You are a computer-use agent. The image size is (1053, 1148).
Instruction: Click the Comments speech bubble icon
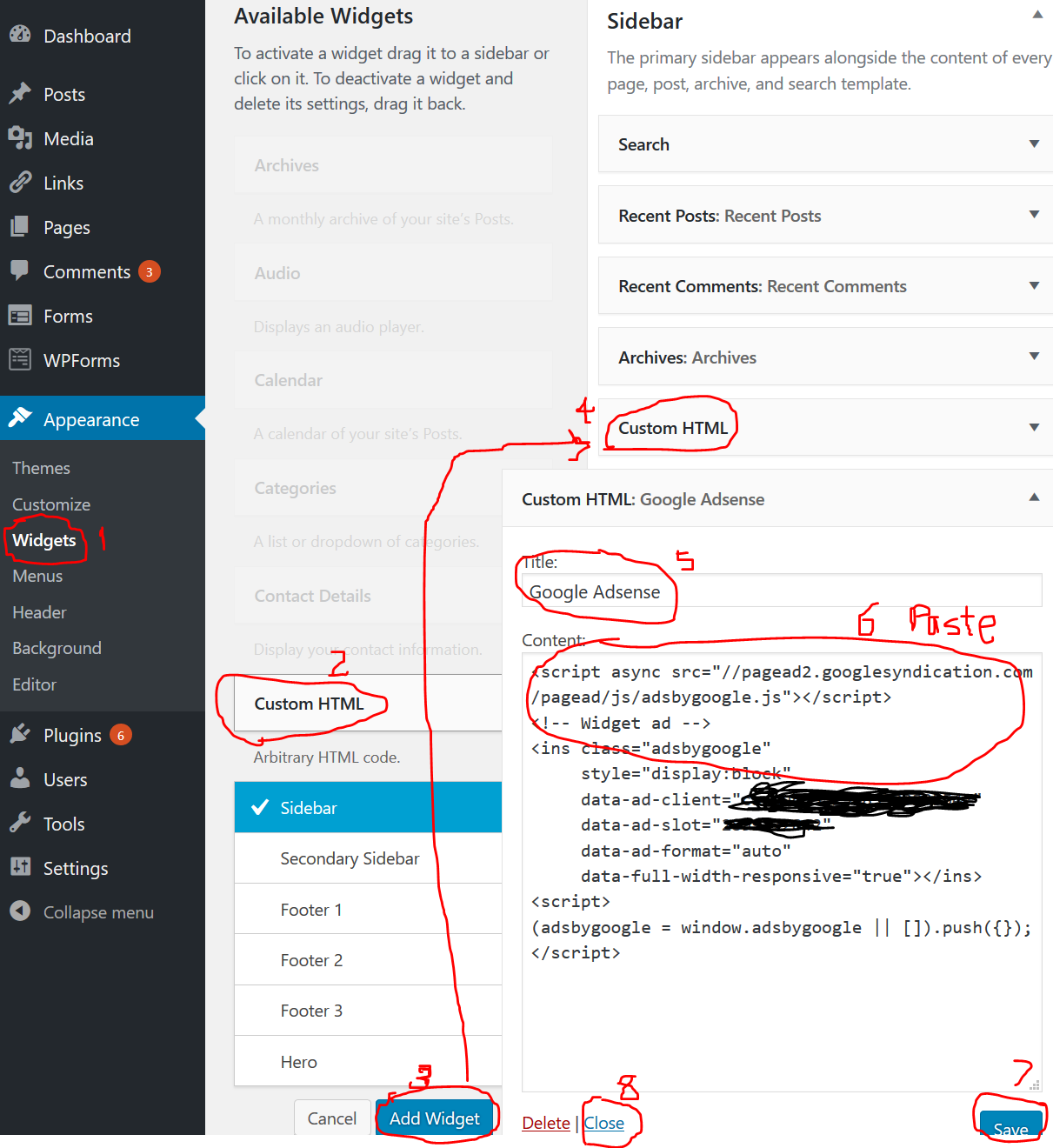coord(20,271)
